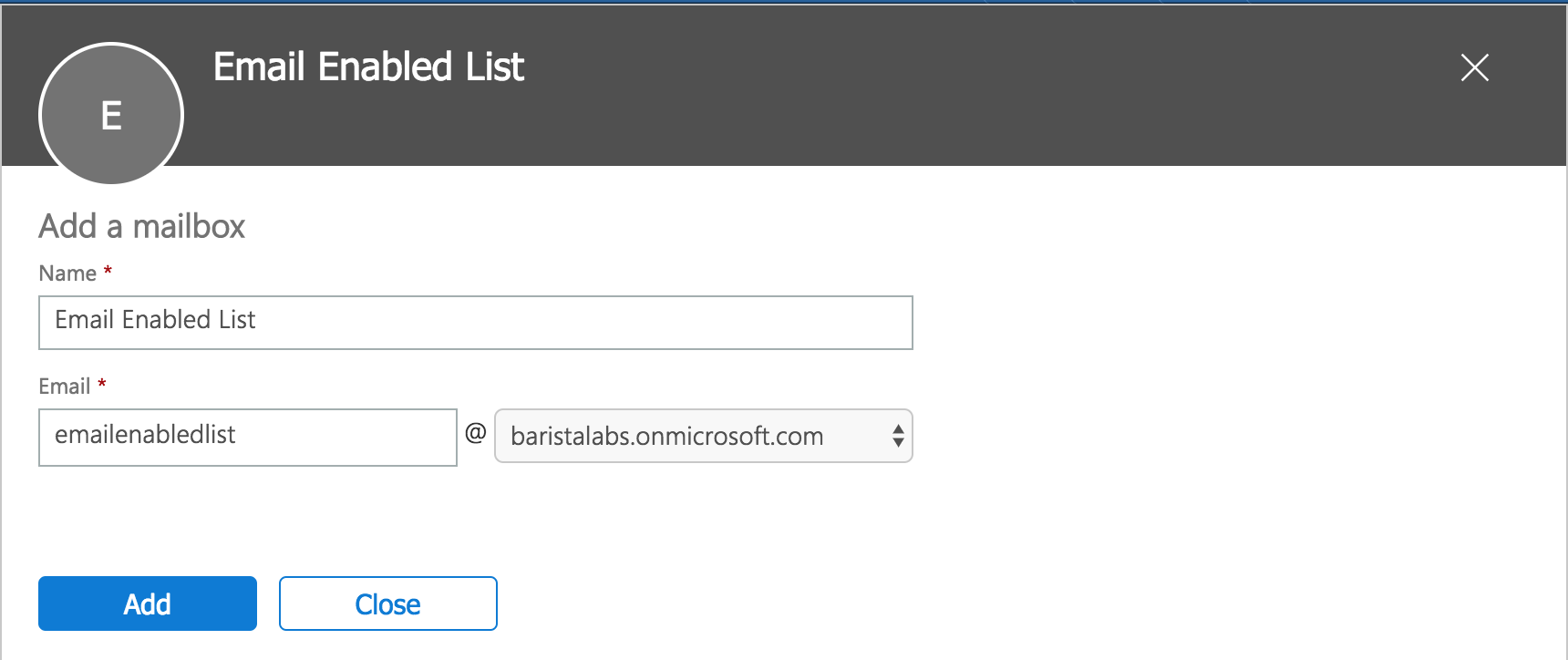This screenshot has width=1568, height=660.
Task: Click the blue Add button
Action: click(x=147, y=603)
